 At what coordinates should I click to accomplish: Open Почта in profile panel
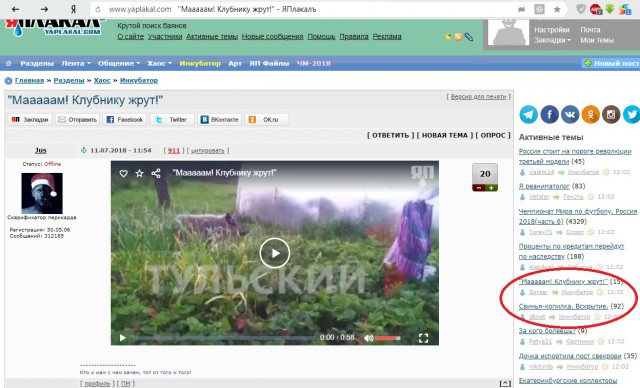[590, 30]
